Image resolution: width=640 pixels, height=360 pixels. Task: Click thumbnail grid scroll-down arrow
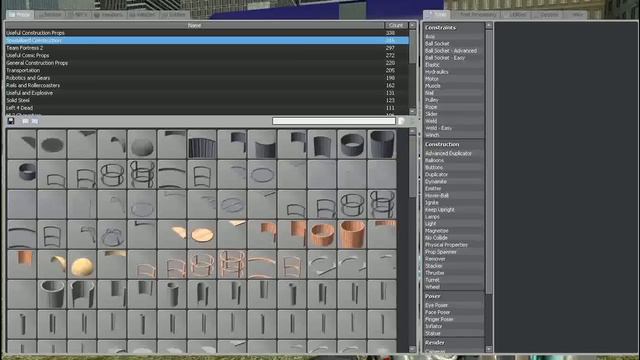(412, 349)
